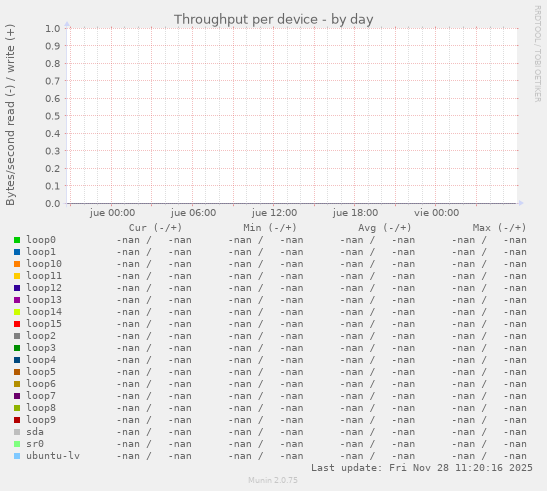Click the green loop0 legend swatch
This screenshot has width=547, height=491.
(x=17, y=240)
